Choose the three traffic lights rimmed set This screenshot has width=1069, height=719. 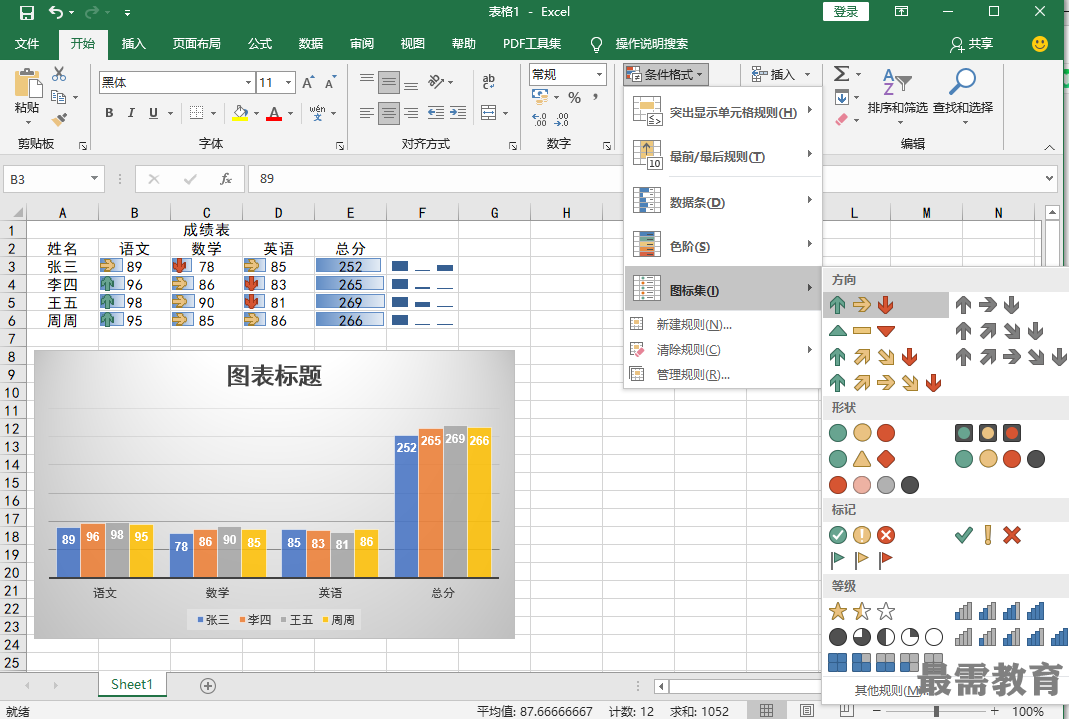987,433
